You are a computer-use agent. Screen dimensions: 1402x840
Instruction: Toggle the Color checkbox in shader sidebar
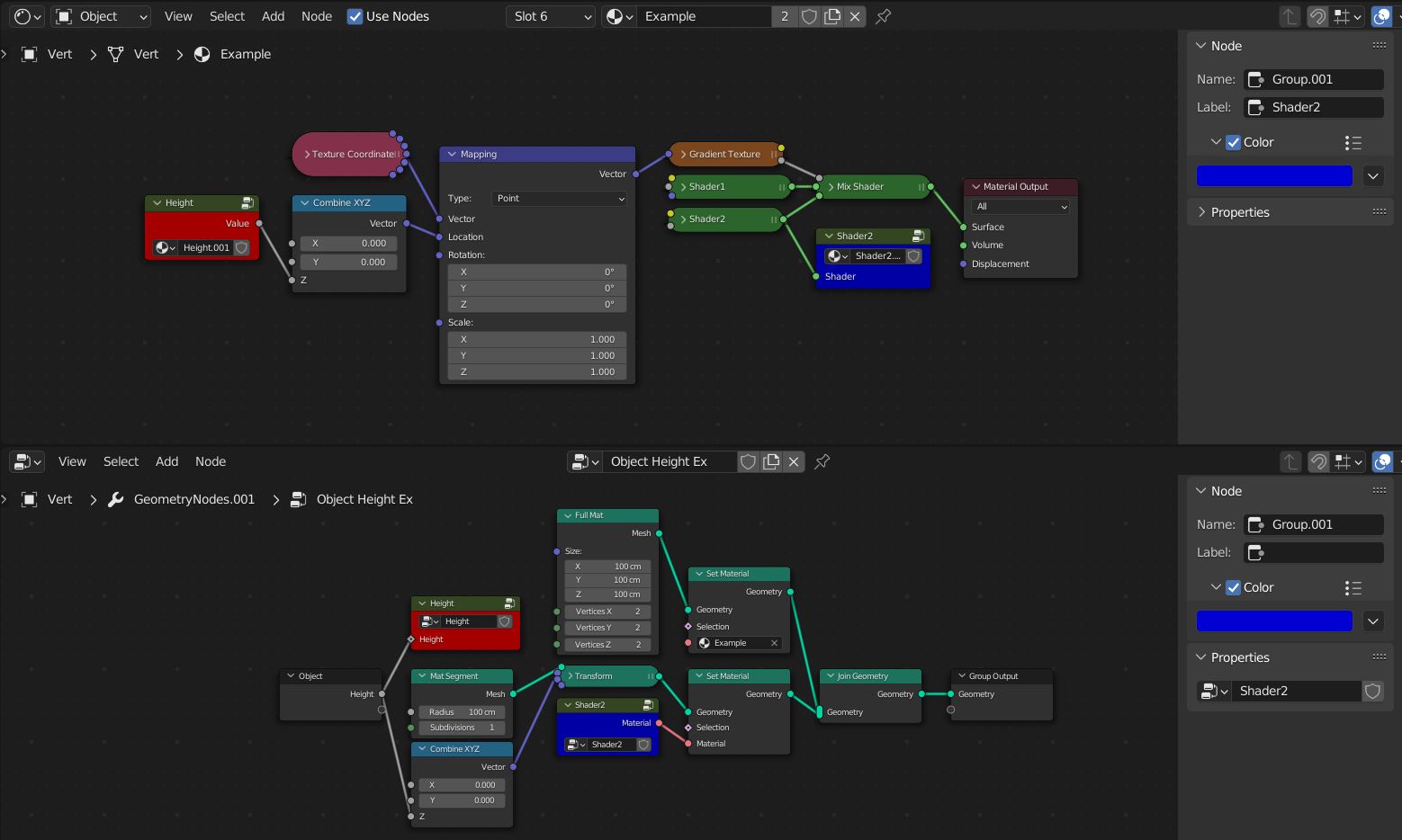(1233, 142)
